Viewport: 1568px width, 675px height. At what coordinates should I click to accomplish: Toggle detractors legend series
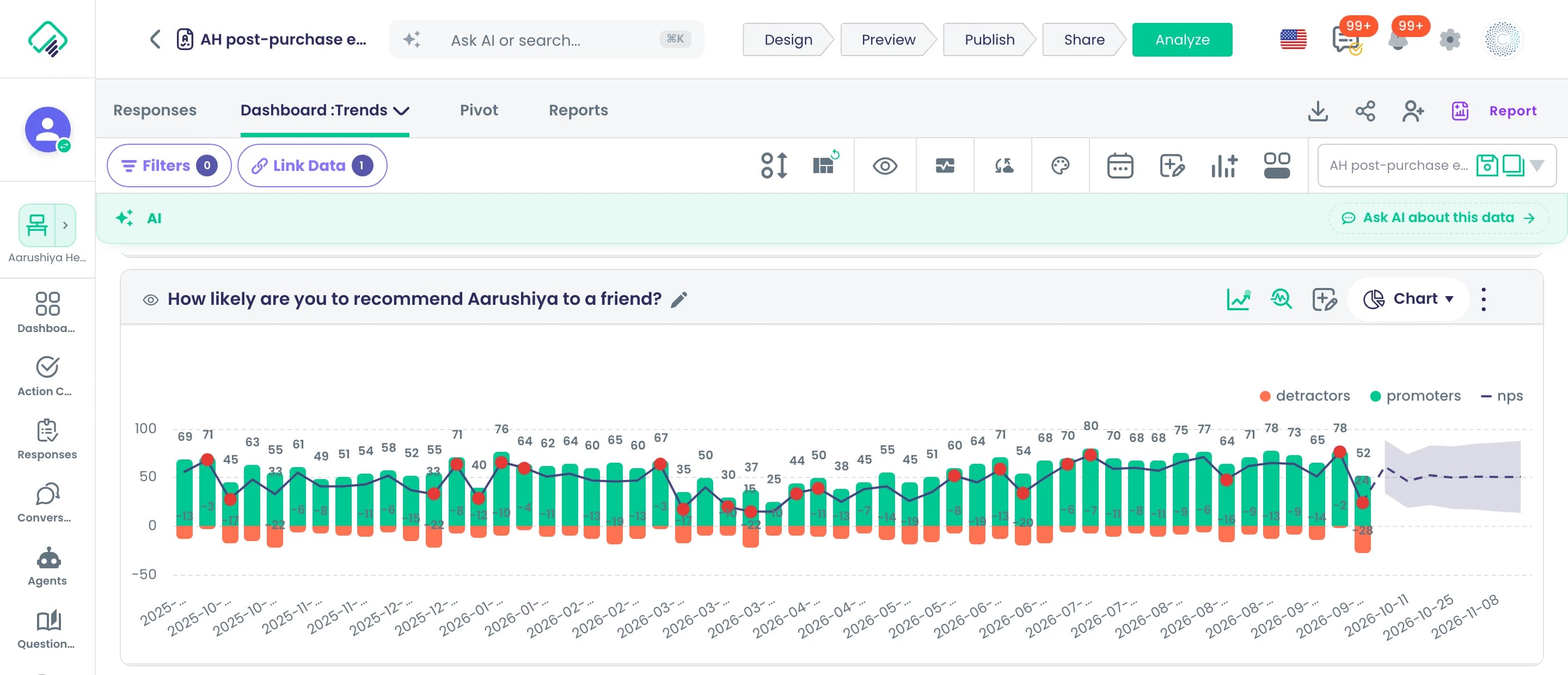1304,396
